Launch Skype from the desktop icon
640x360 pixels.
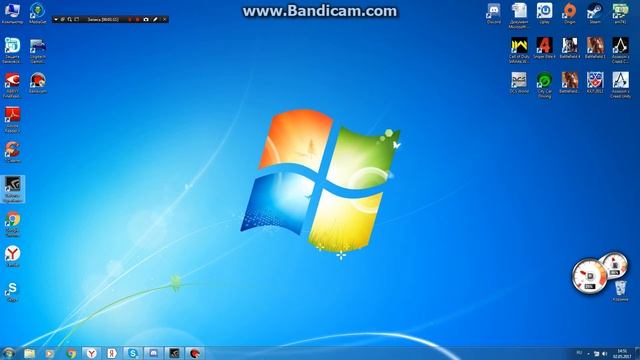point(13,291)
